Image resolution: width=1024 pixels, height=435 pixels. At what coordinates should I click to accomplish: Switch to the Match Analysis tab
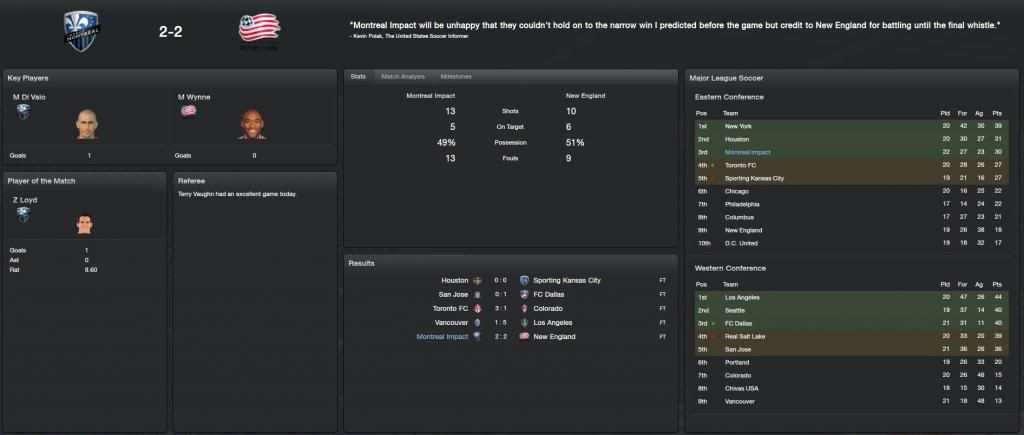click(403, 76)
